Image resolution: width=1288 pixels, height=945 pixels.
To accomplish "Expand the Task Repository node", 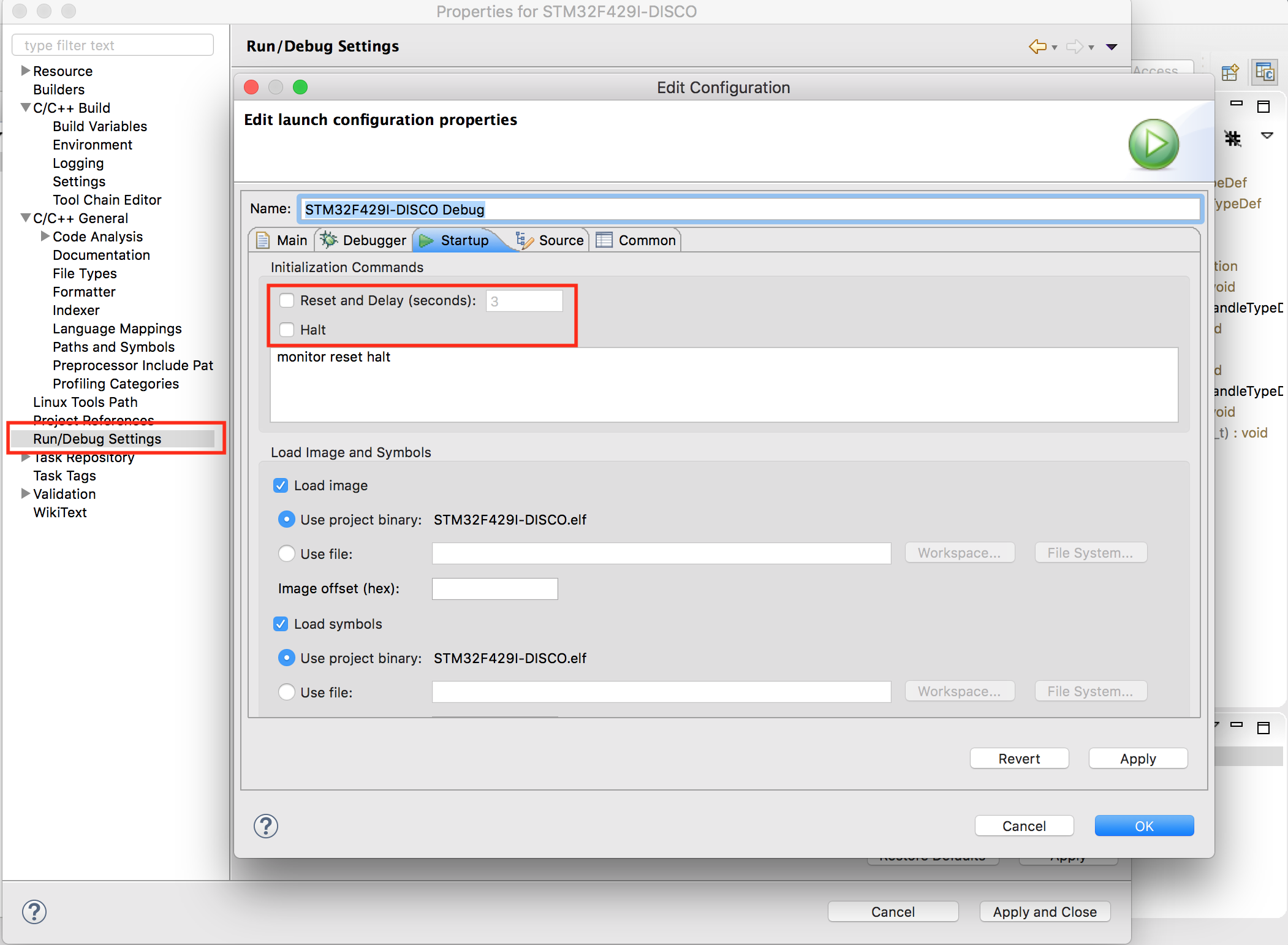I will (x=26, y=457).
